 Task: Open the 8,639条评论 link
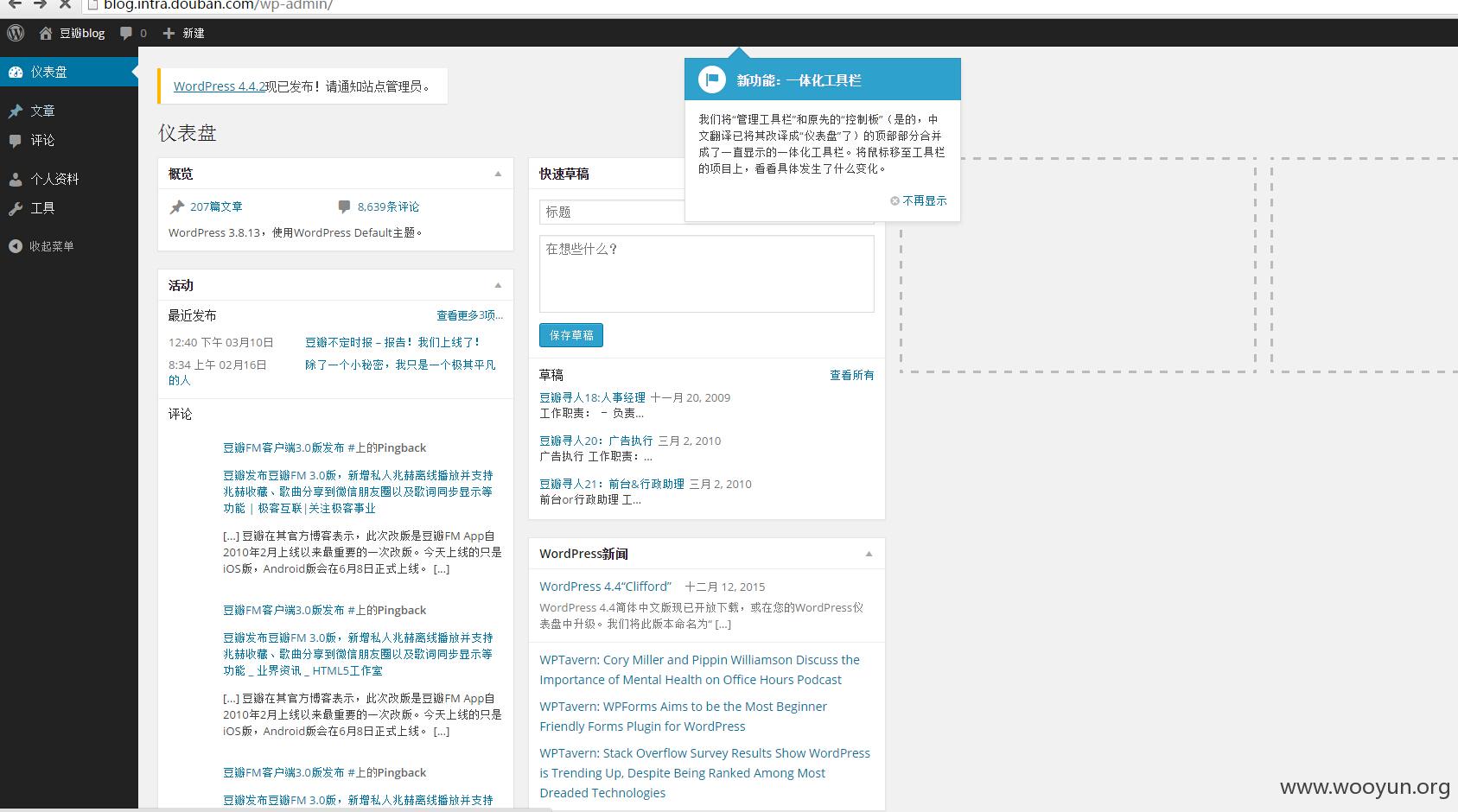(388, 206)
